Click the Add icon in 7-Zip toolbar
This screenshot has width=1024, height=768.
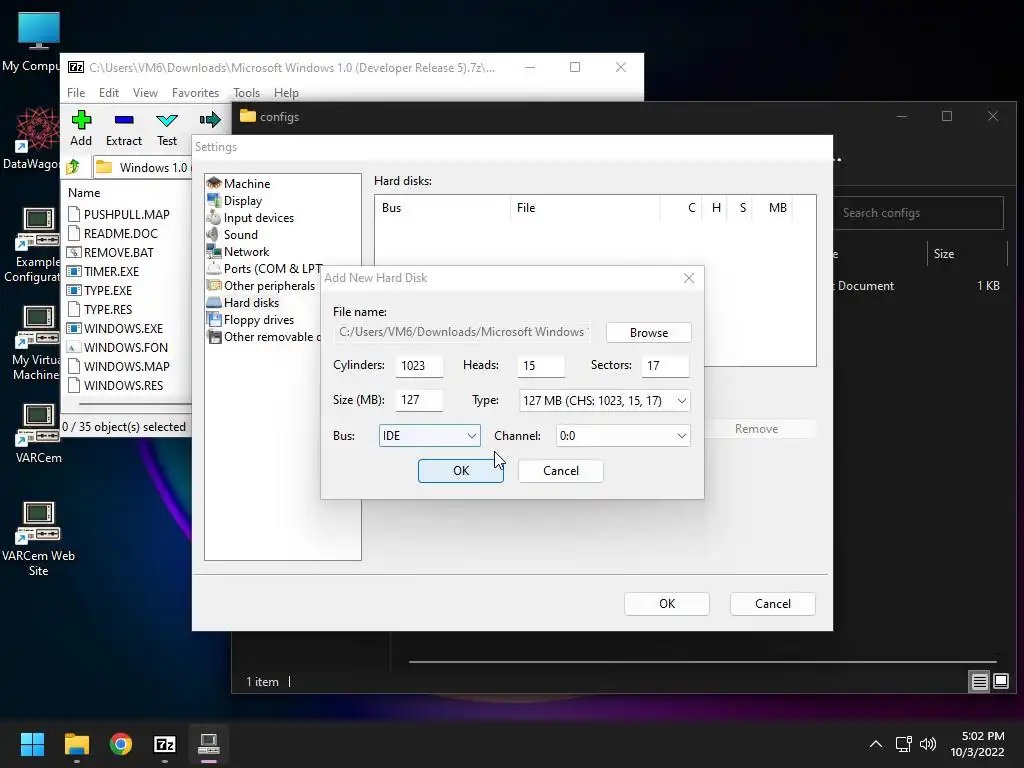point(81,120)
